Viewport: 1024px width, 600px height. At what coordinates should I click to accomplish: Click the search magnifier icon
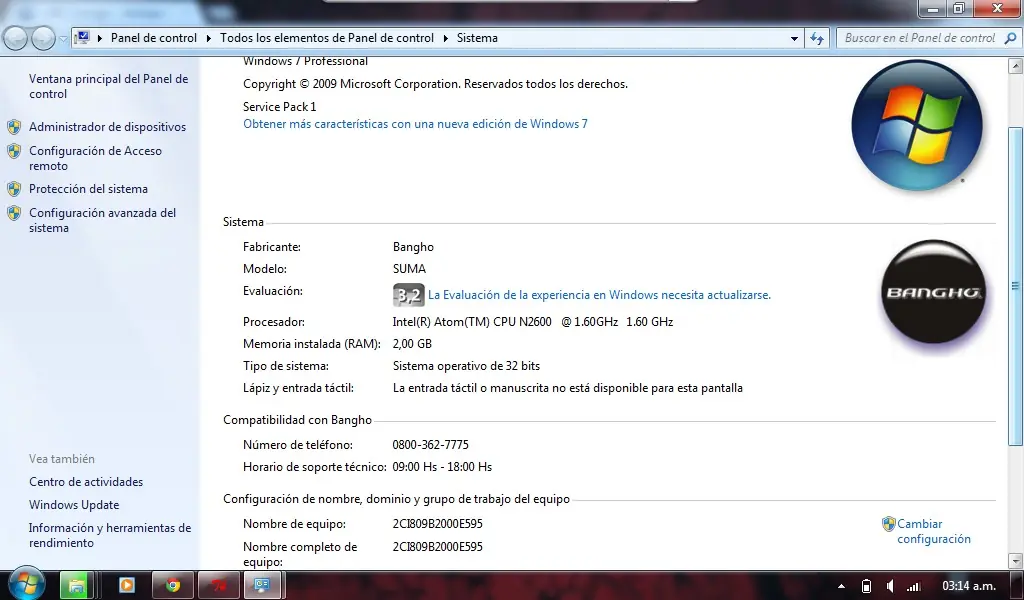1010,39
